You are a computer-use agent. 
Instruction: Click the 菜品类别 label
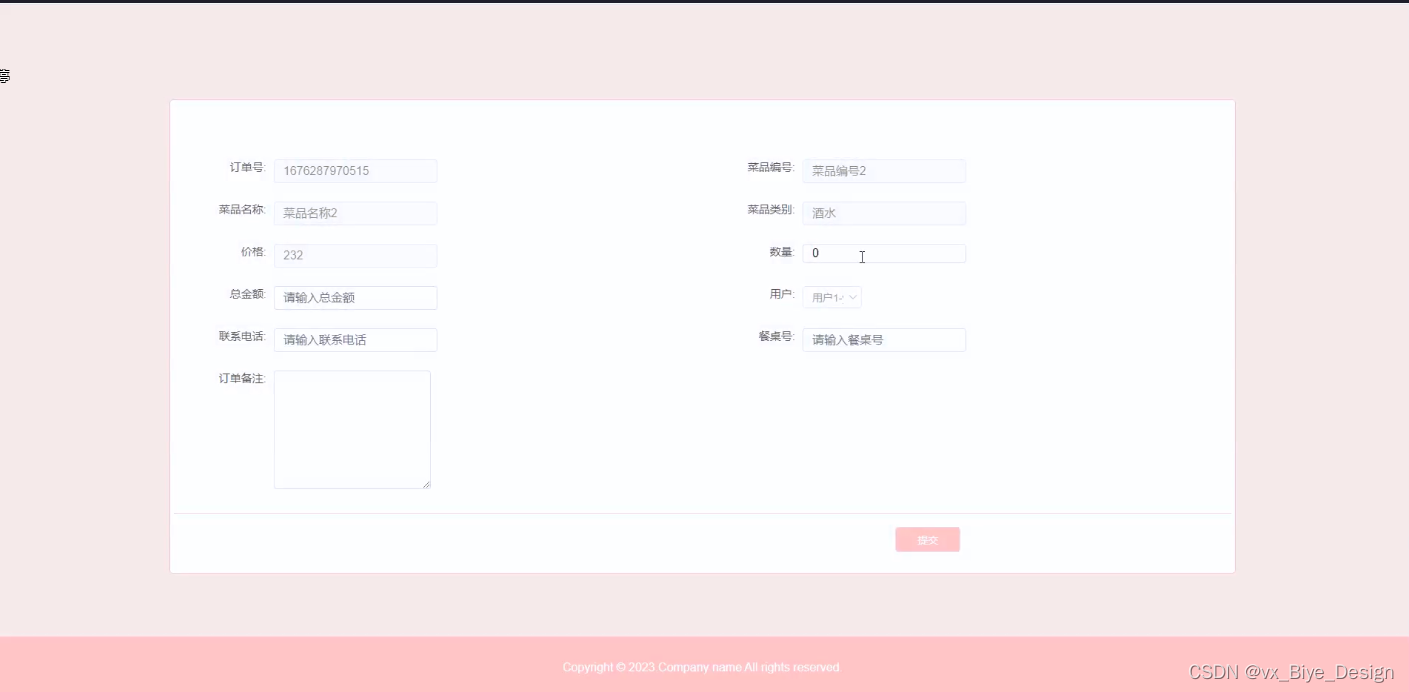click(770, 210)
